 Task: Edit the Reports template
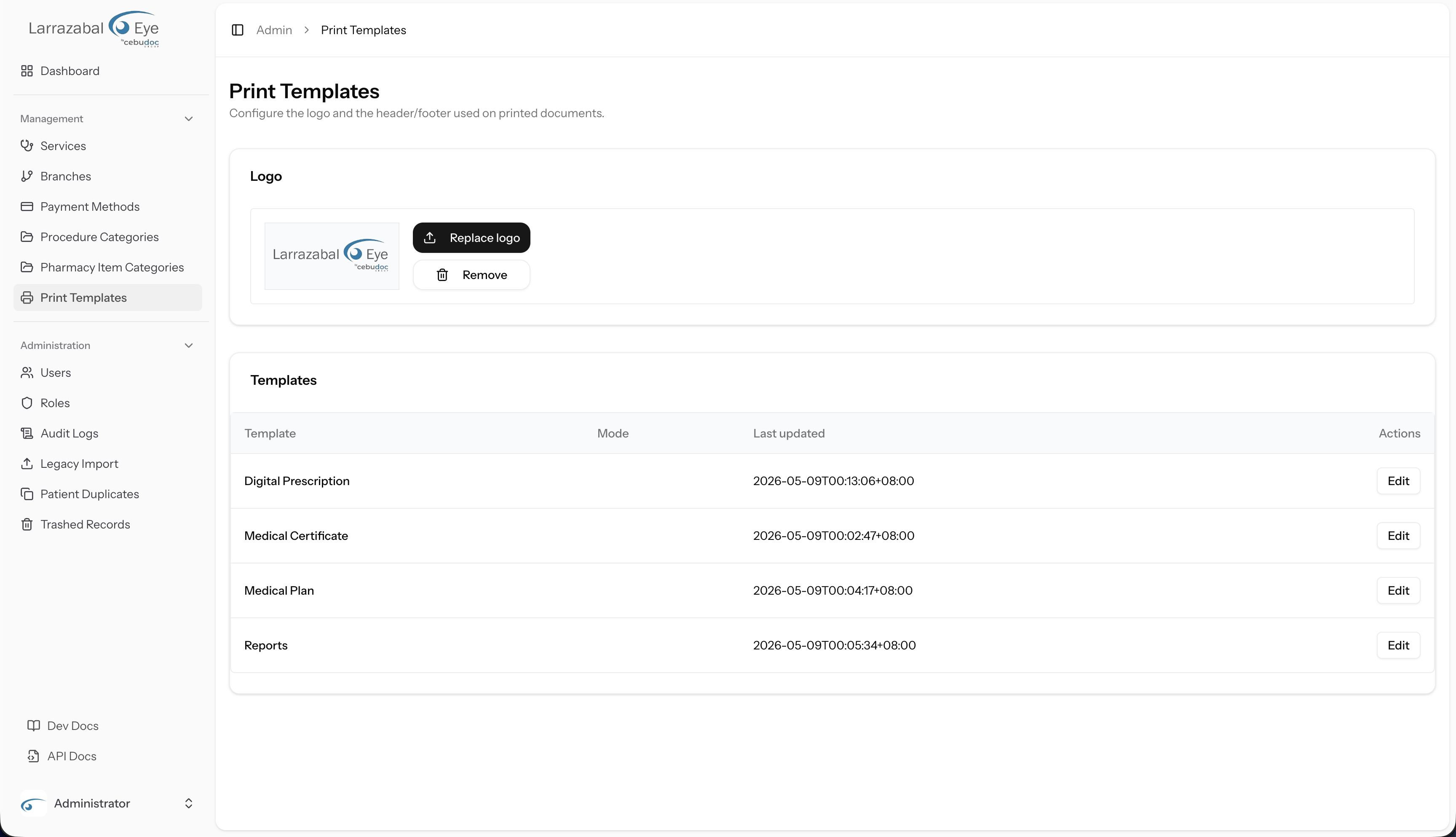[1398, 645]
